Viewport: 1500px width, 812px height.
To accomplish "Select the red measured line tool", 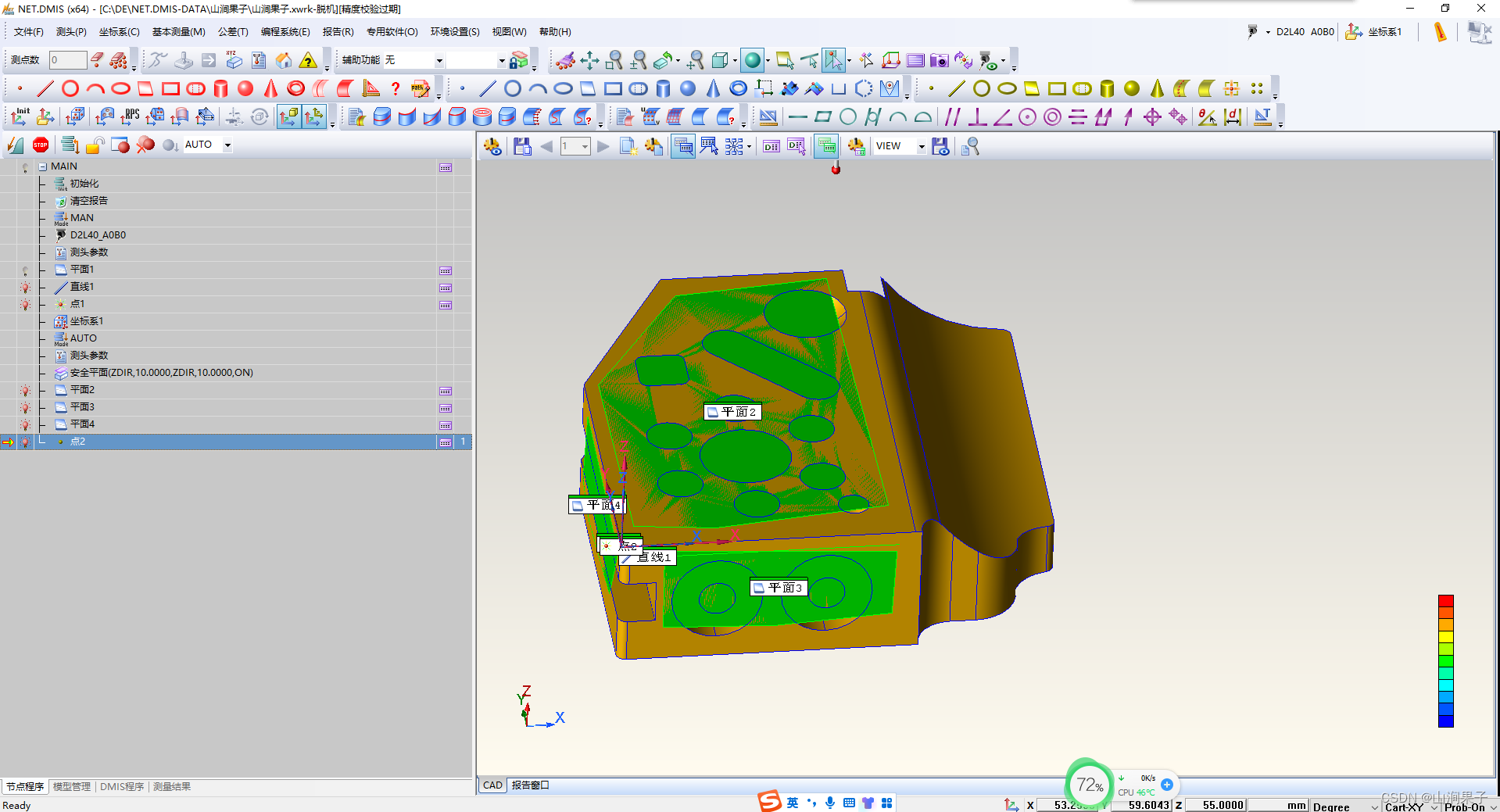I will 45,88.
